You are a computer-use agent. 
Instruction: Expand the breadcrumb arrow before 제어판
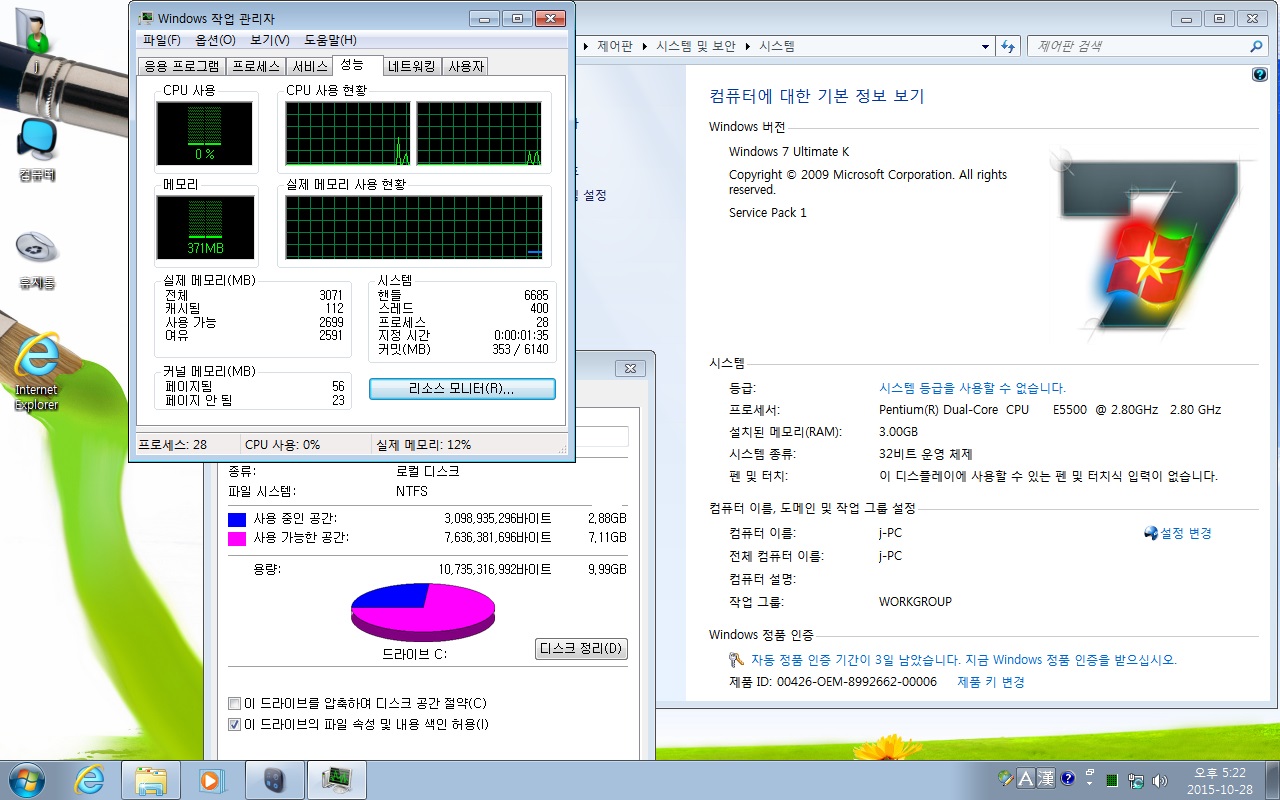(x=587, y=46)
